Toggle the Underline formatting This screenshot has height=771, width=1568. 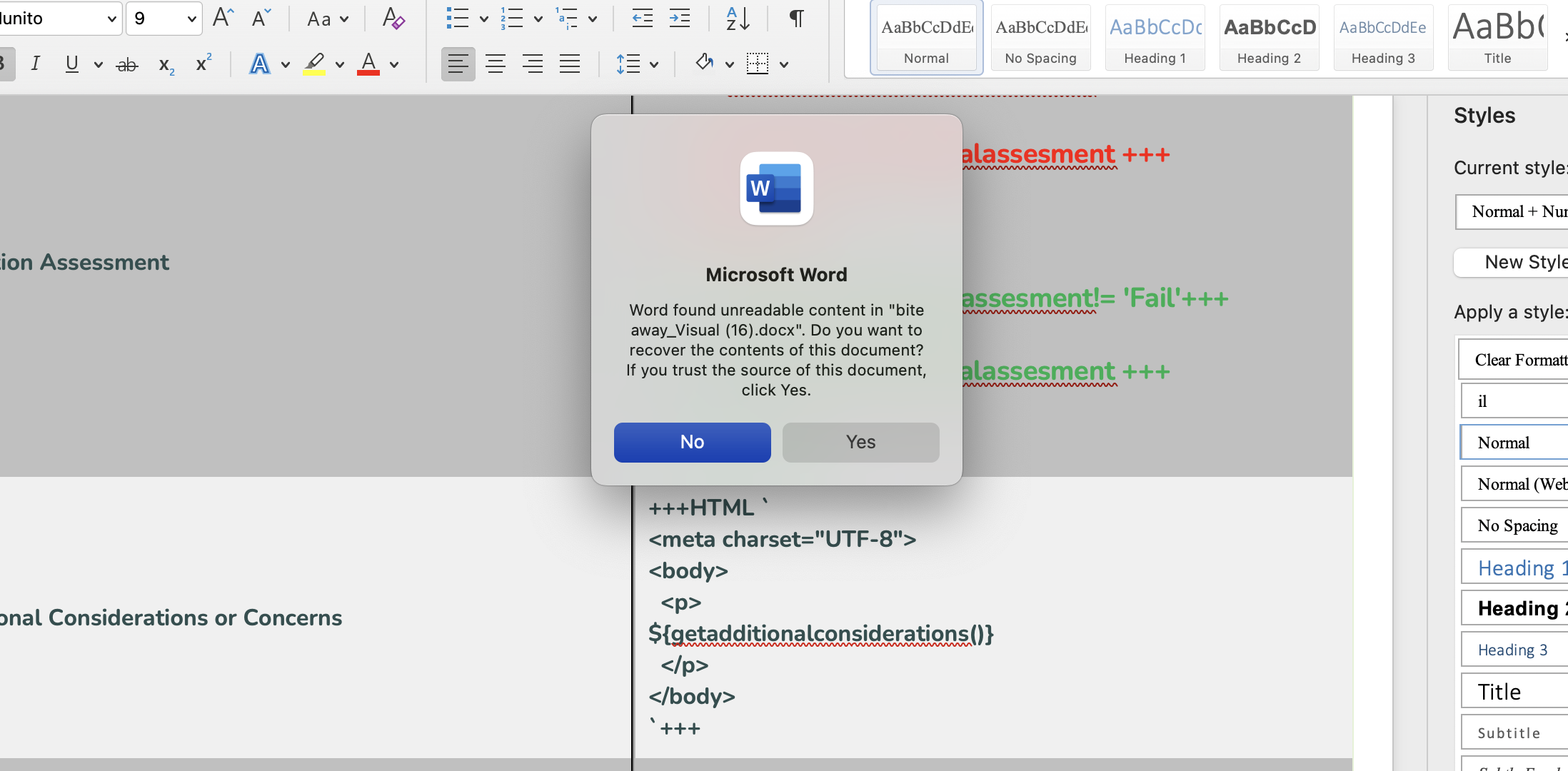pos(72,64)
